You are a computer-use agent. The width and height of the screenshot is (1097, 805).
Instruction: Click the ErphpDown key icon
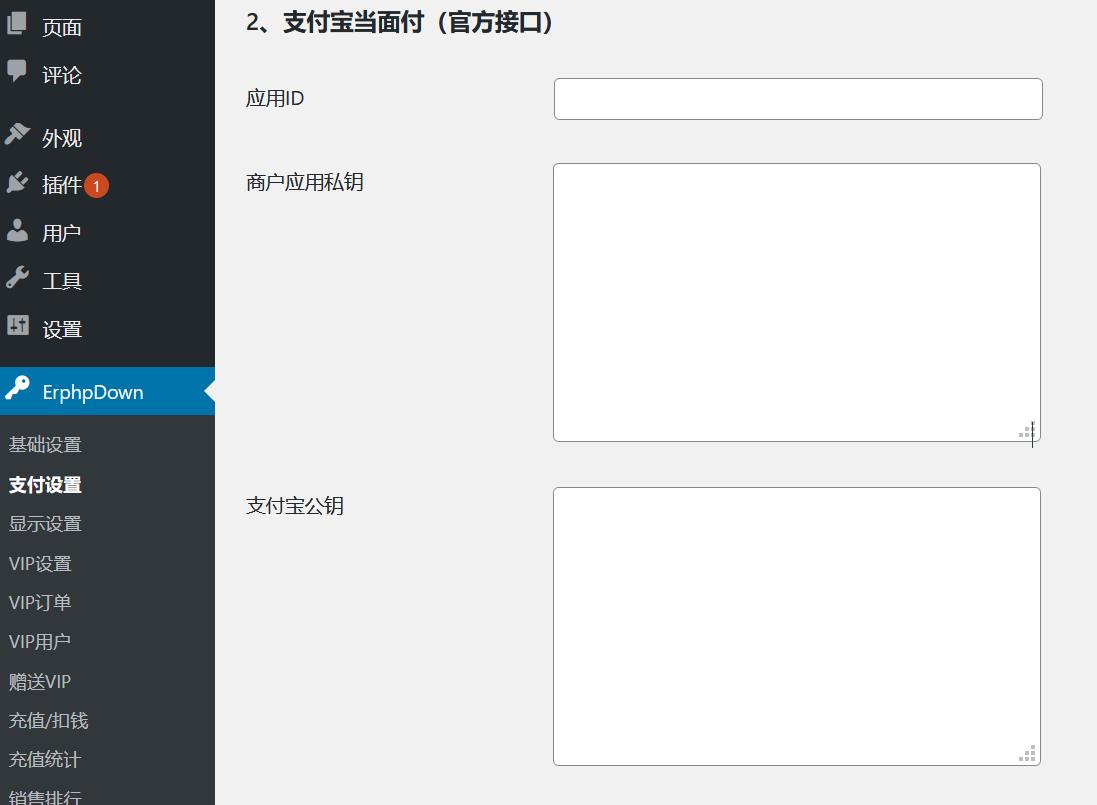17,390
